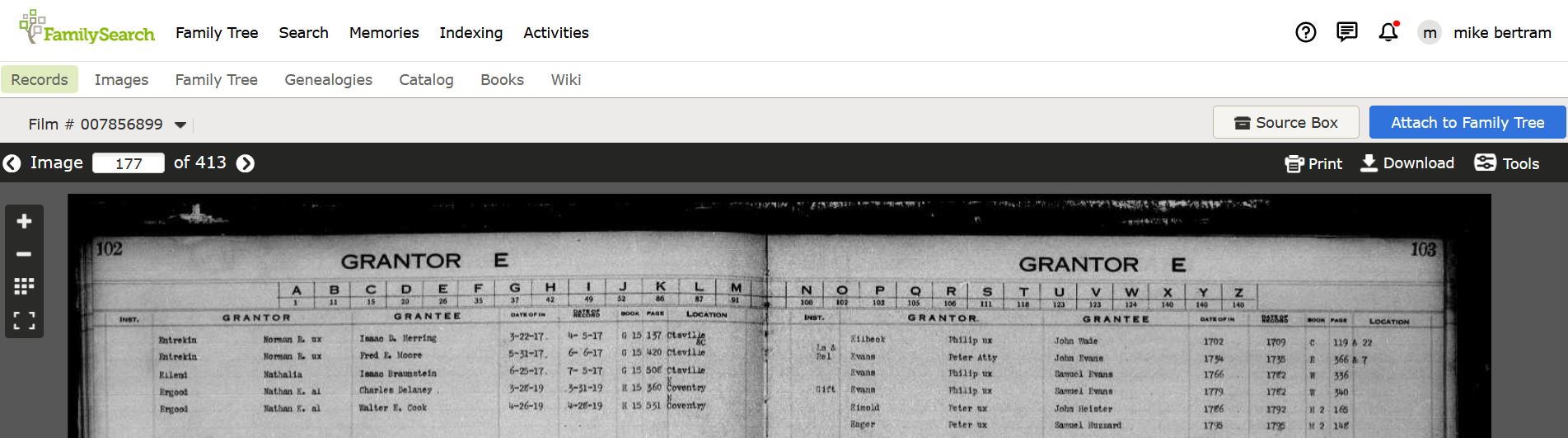1568x438 pixels.
Task: Expand the Film # 007856899 dropdown
Action: pyautogui.click(x=180, y=125)
